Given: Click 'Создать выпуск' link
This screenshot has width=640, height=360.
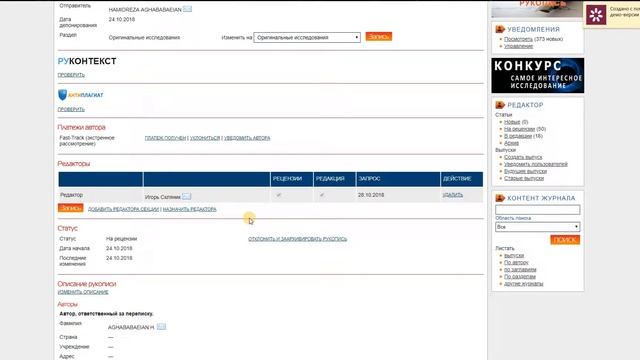Looking at the screenshot, I should pyautogui.click(x=523, y=157).
